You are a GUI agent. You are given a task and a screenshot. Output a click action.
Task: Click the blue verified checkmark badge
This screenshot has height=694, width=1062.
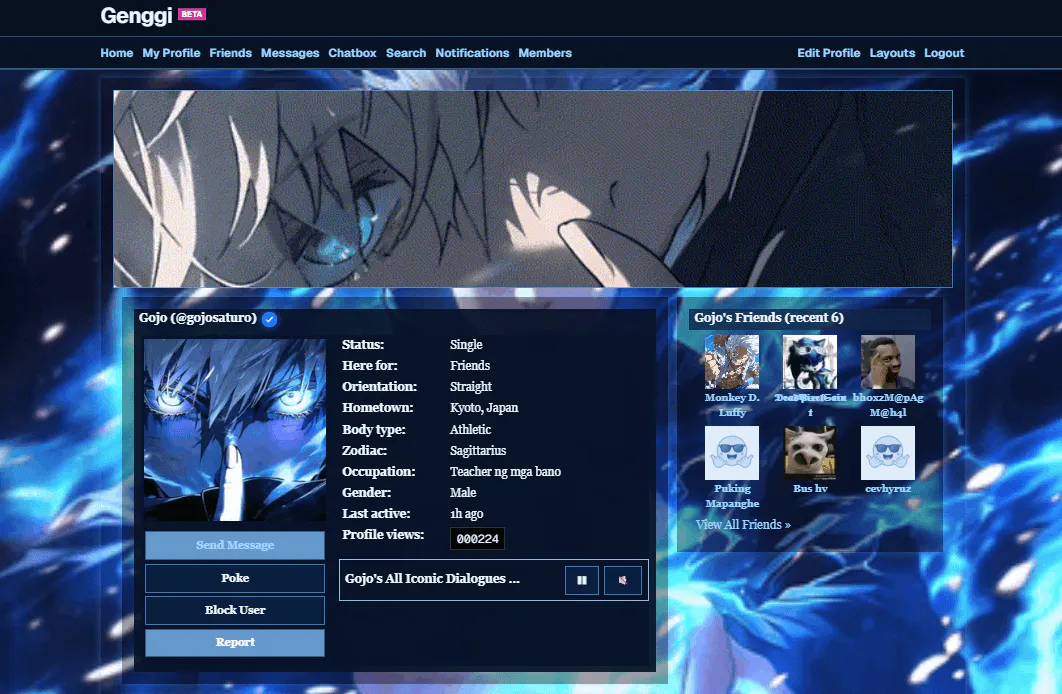[270, 319]
